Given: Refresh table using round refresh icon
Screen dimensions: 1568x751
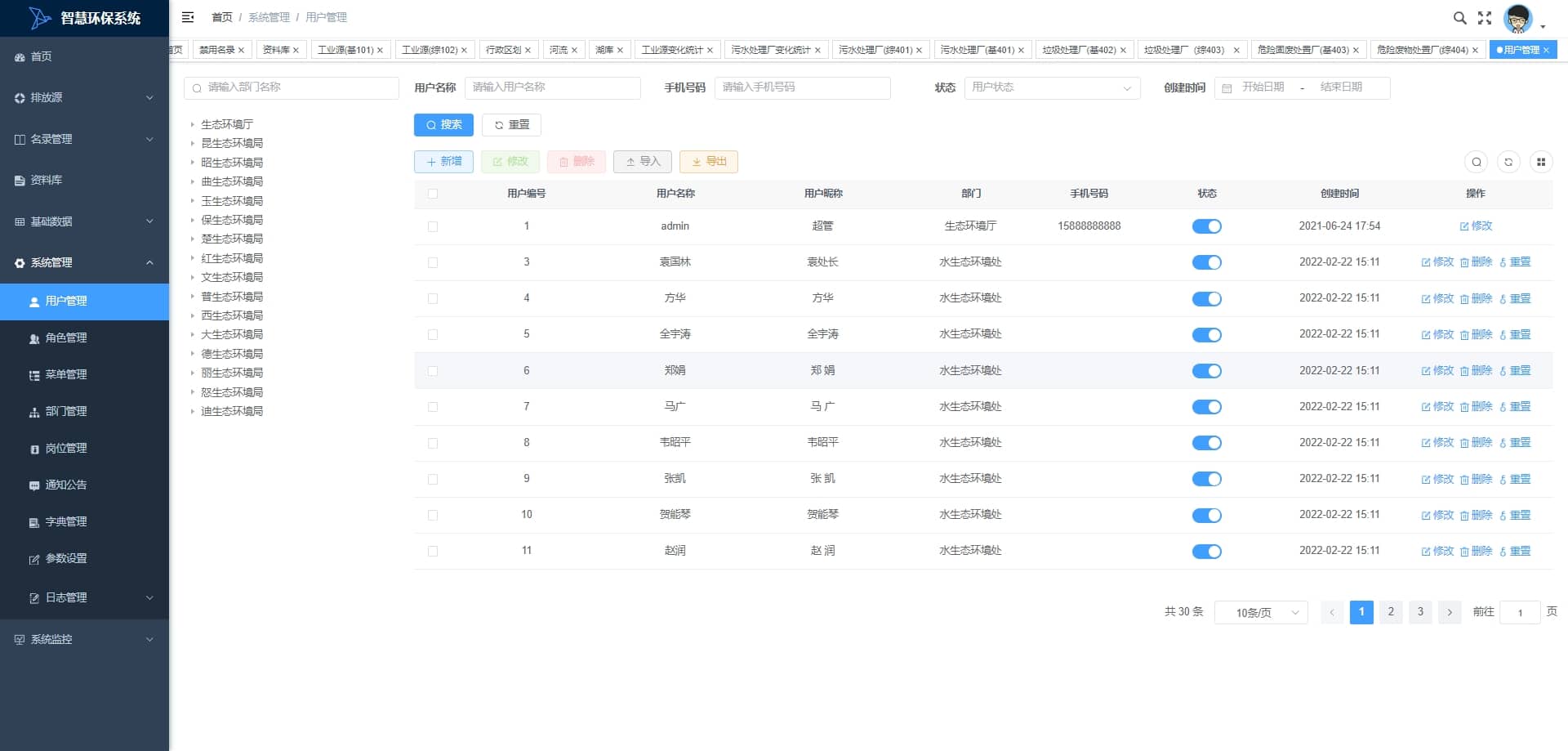Looking at the screenshot, I should tap(1508, 162).
